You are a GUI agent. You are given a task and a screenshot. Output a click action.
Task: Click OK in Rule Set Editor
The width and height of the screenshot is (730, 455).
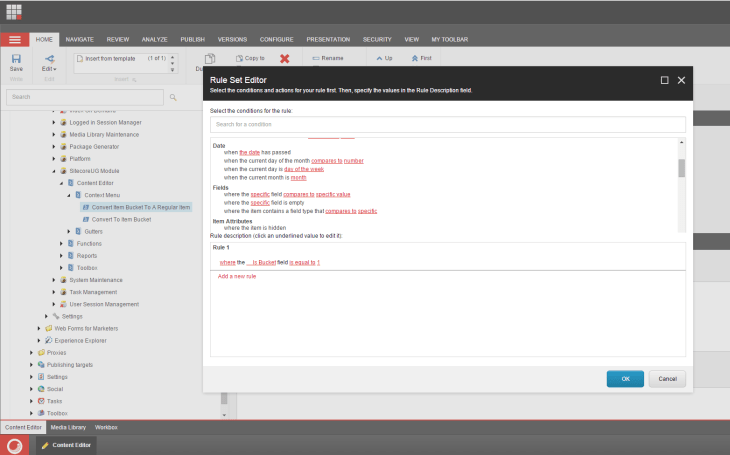point(625,379)
